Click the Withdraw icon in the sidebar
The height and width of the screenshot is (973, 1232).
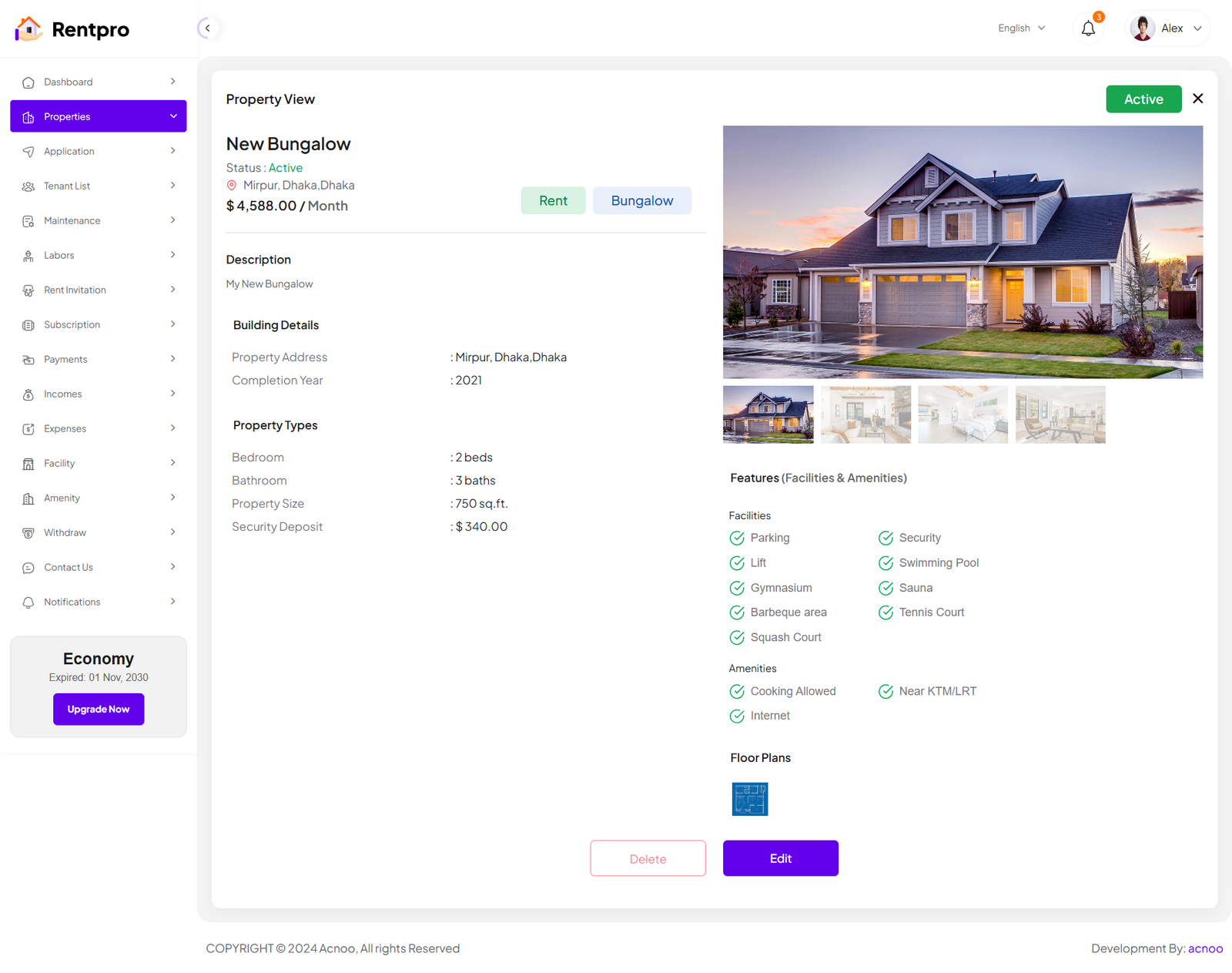click(28, 533)
